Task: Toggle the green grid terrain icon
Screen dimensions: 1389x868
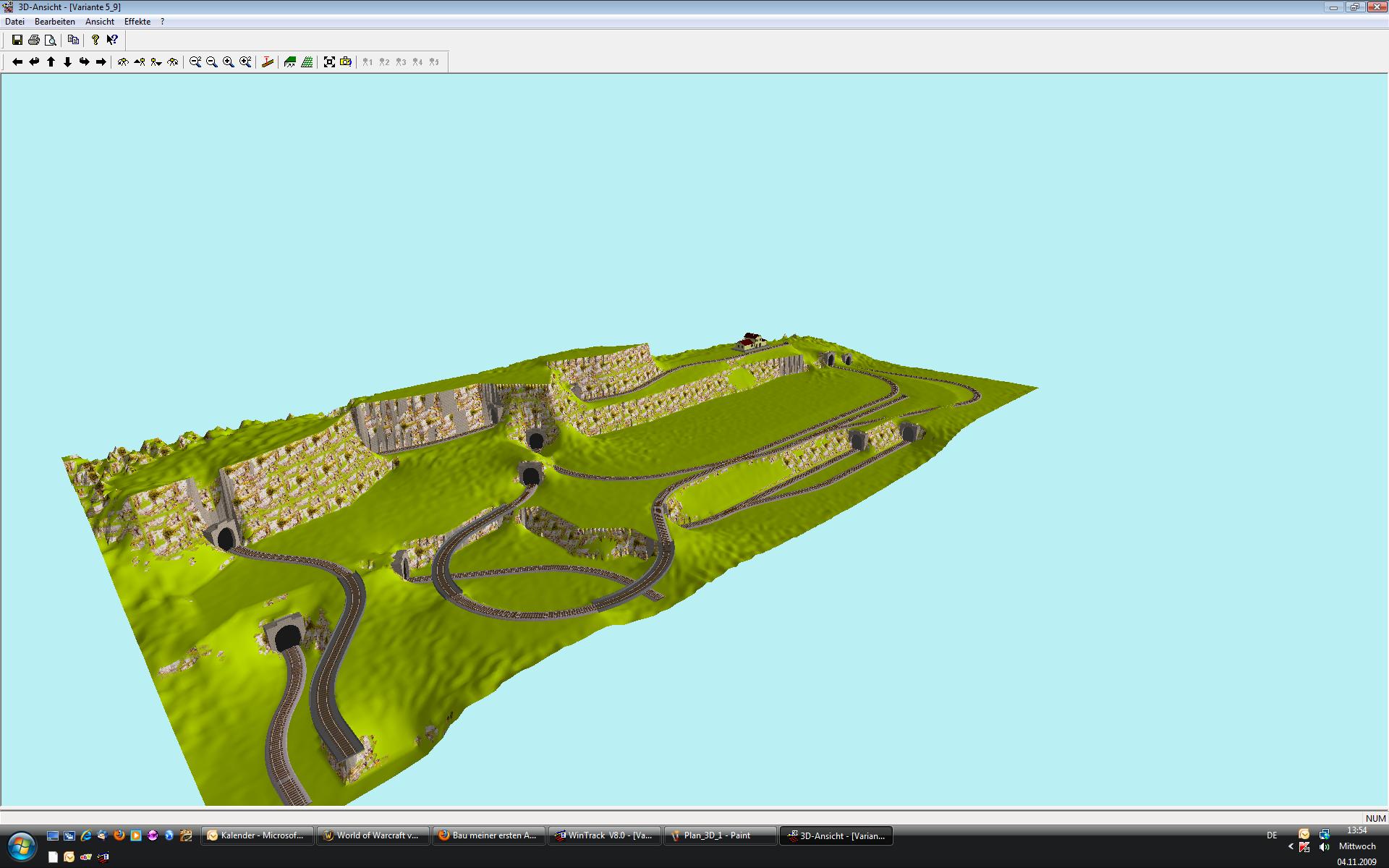Action: (x=307, y=62)
